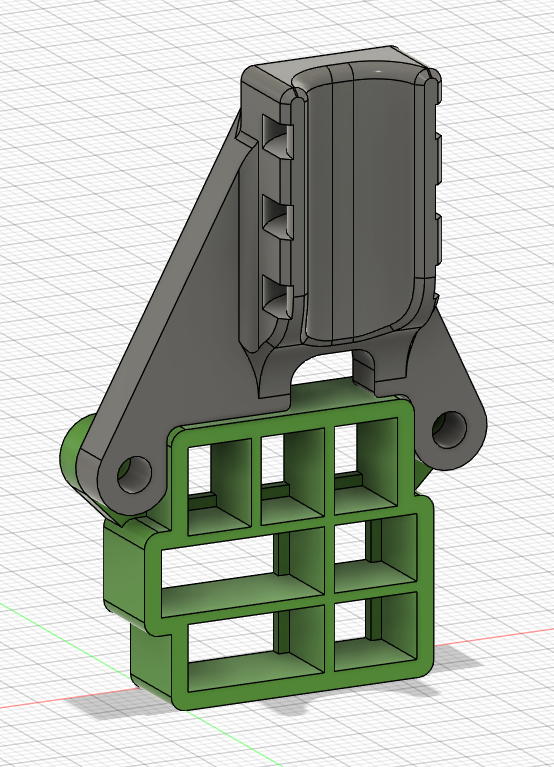Select the top notch on the clip's left side

[276, 137]
